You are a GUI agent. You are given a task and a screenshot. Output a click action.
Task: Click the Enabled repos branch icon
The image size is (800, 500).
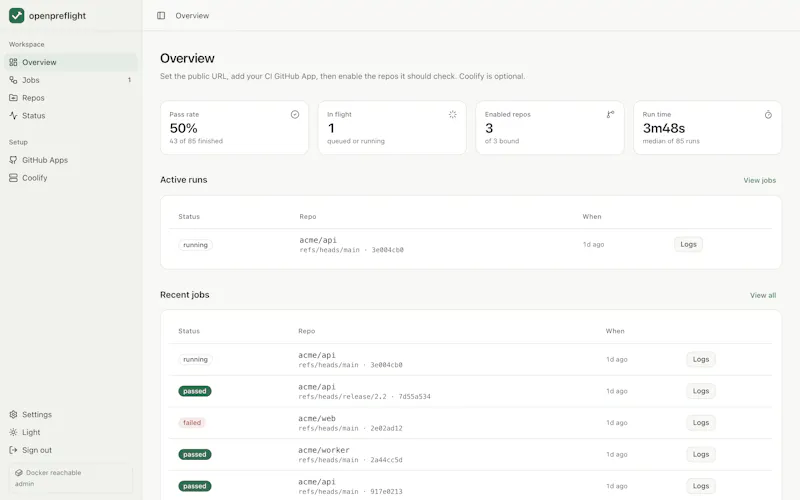(x=610, y=115)
